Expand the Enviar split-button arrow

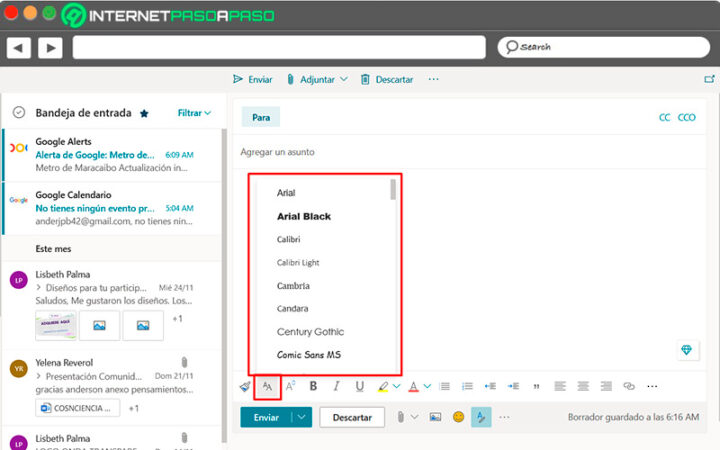coord(302,417)
